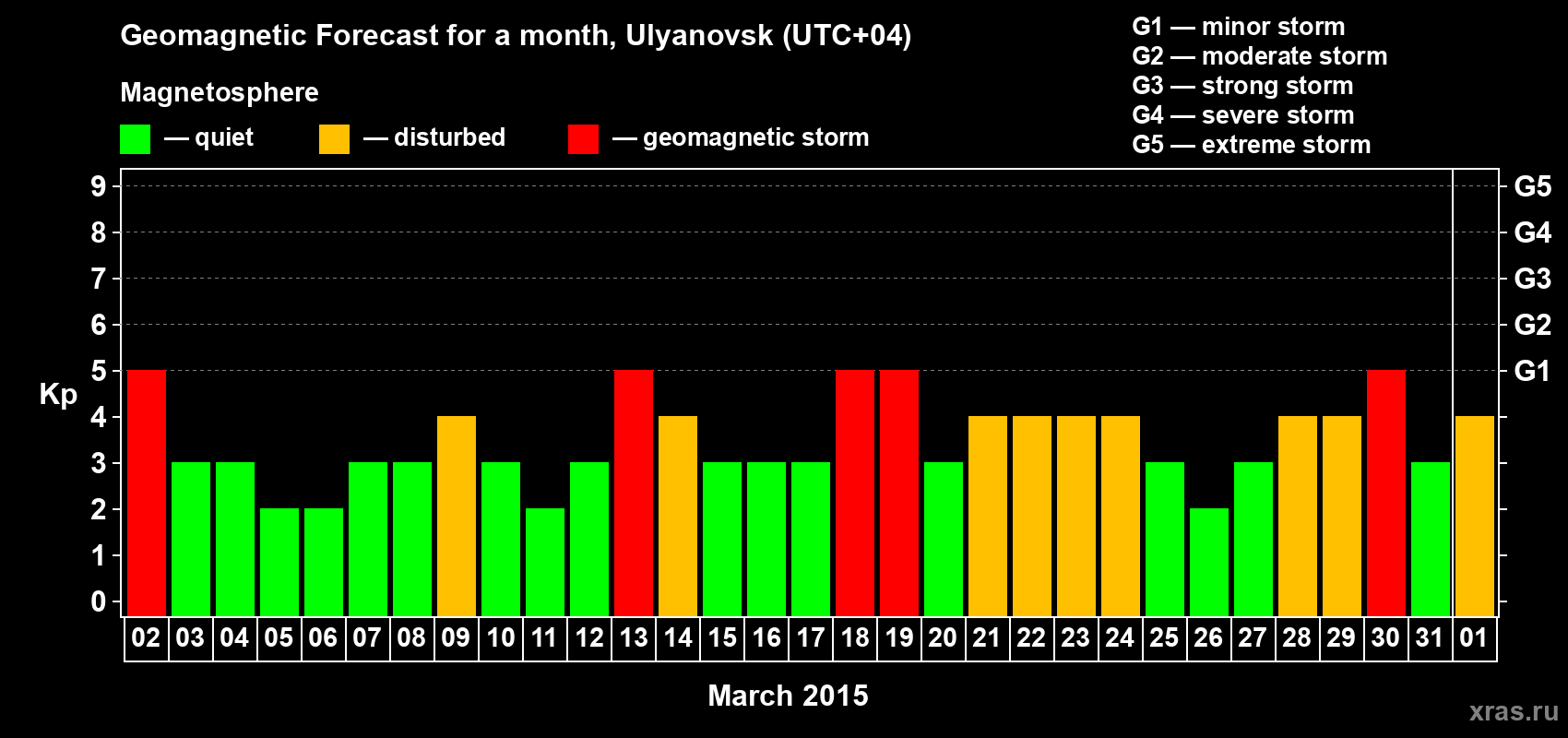Click the orange disturbed legend swatch
This screenshot has height=738, width=1568.
tap(334, 139)
